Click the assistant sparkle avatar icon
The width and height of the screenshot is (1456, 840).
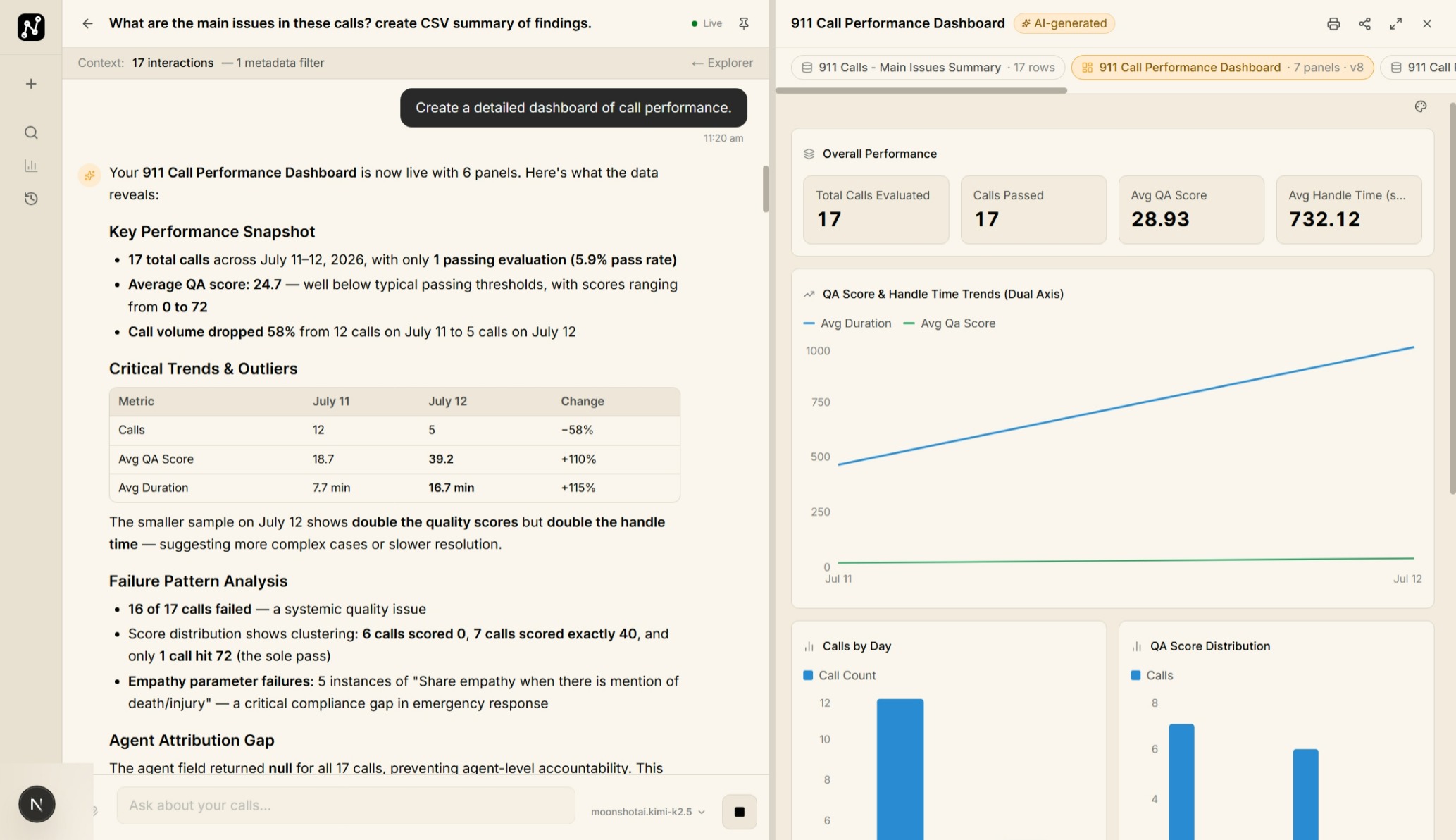89,175
